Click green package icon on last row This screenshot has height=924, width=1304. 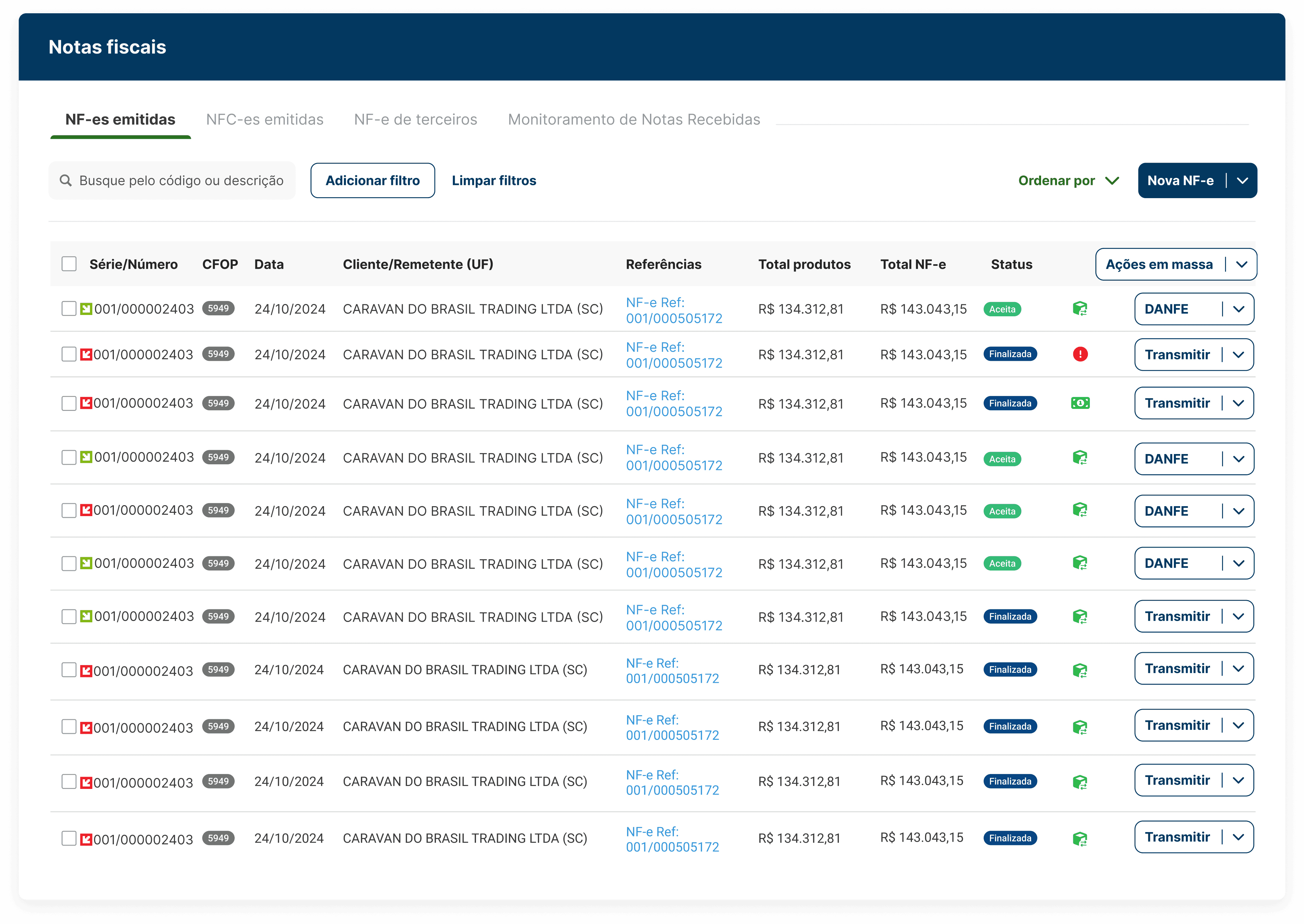click(1079, 839)
